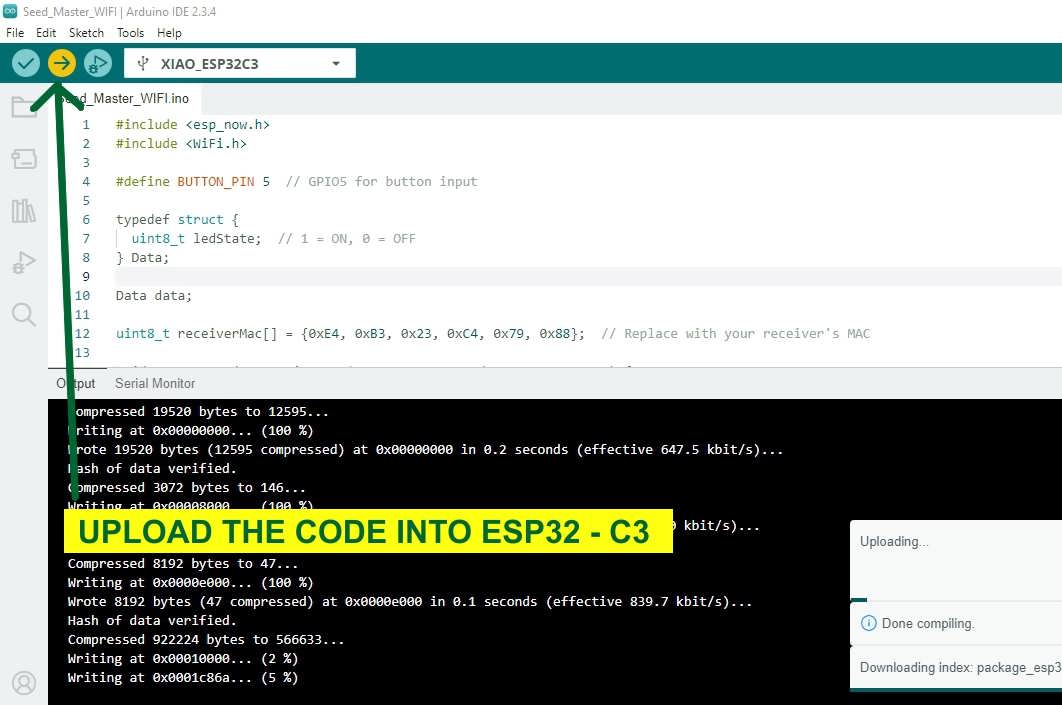This screenshot has width=1062, height=705.
Task: Click the 'Uploading...' notification
Action: (956, 561)
